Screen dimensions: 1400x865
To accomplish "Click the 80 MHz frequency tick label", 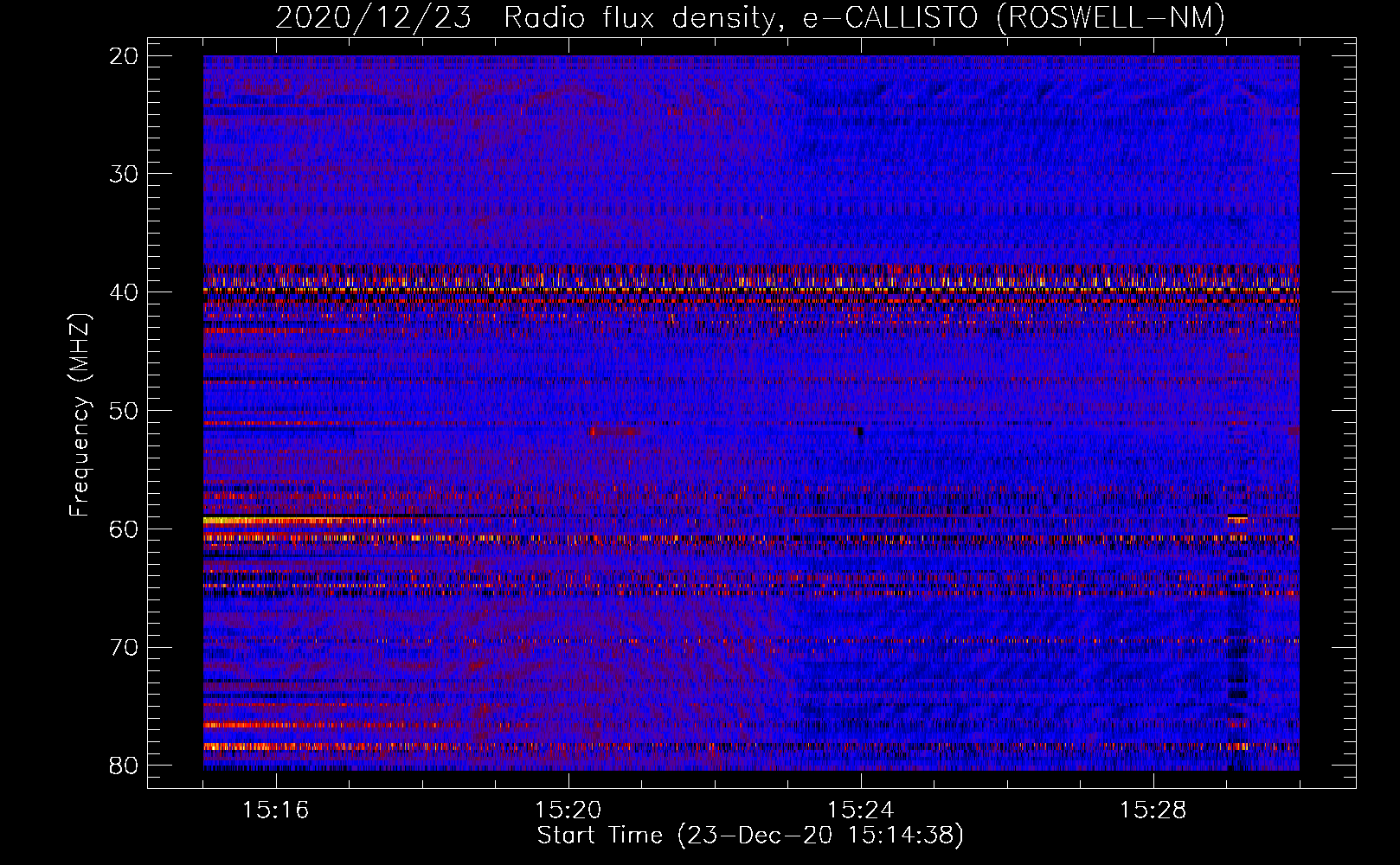I will click(x=125, y=765).
